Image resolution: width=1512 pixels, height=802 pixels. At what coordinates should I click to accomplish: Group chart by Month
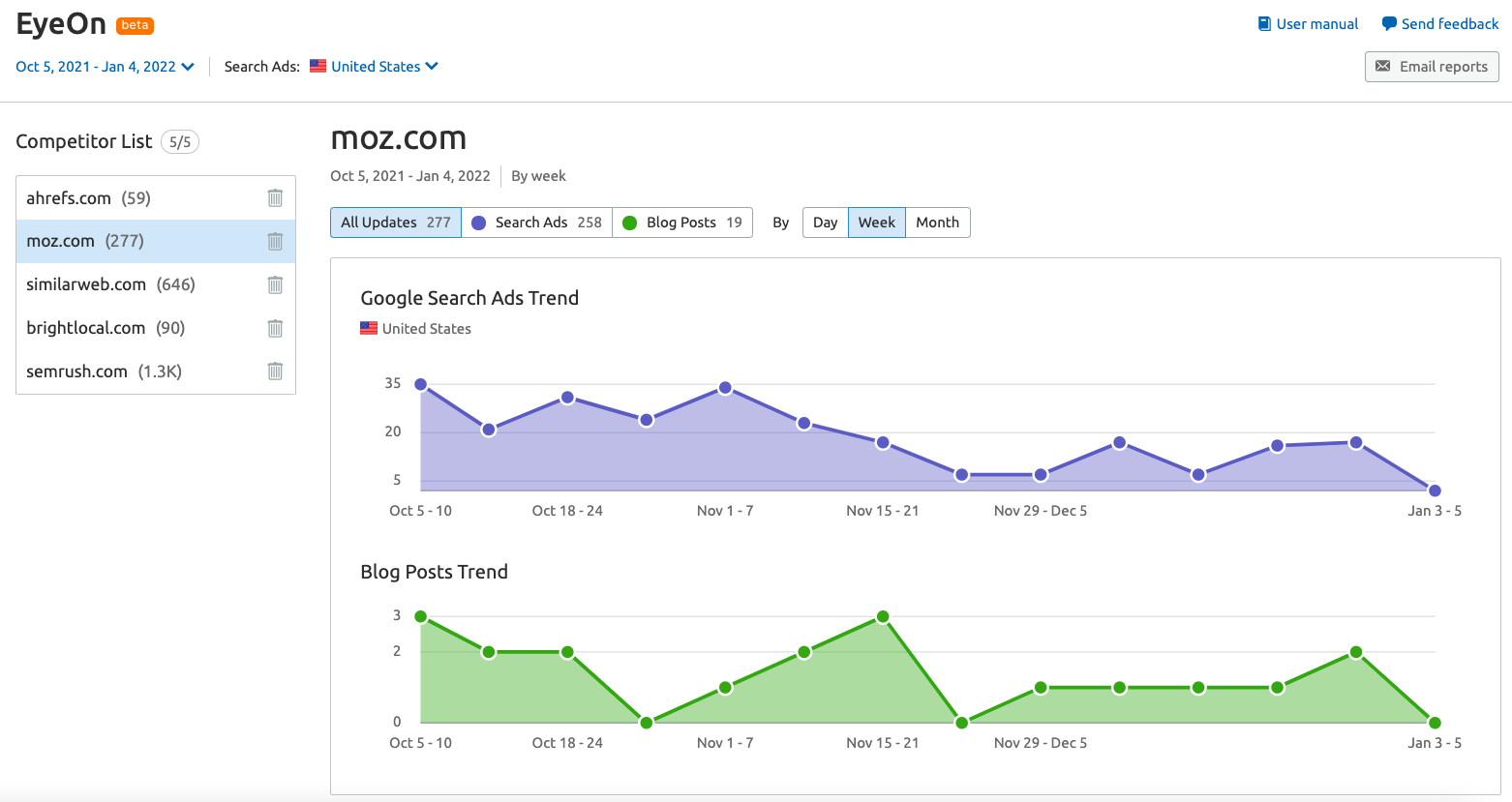click(x=938, y=223)
